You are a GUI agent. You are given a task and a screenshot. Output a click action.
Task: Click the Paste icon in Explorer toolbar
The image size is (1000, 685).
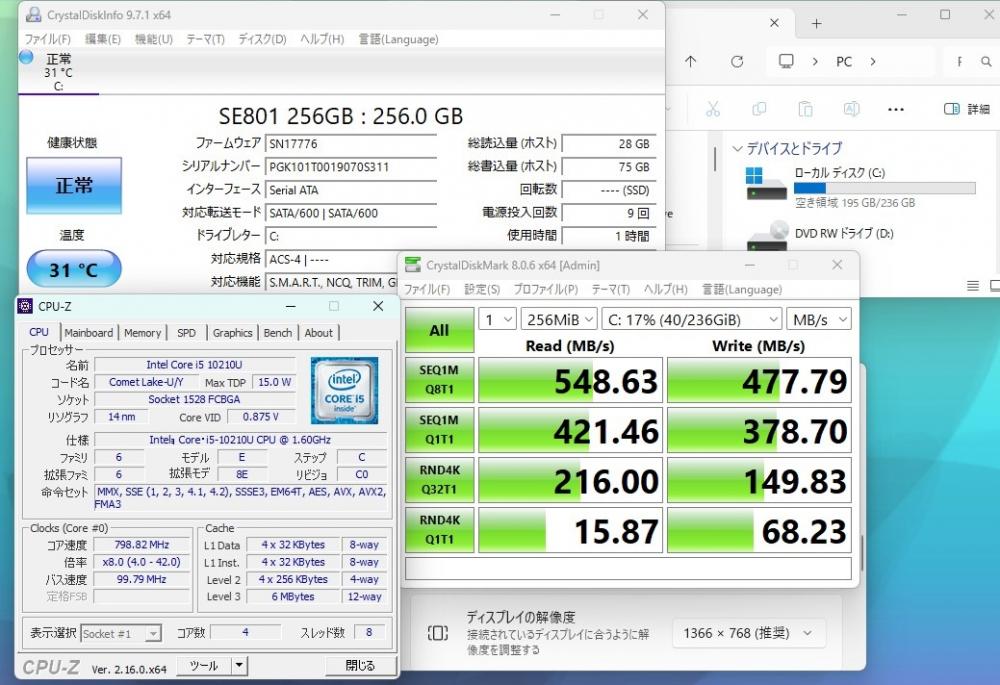point(805,109)
